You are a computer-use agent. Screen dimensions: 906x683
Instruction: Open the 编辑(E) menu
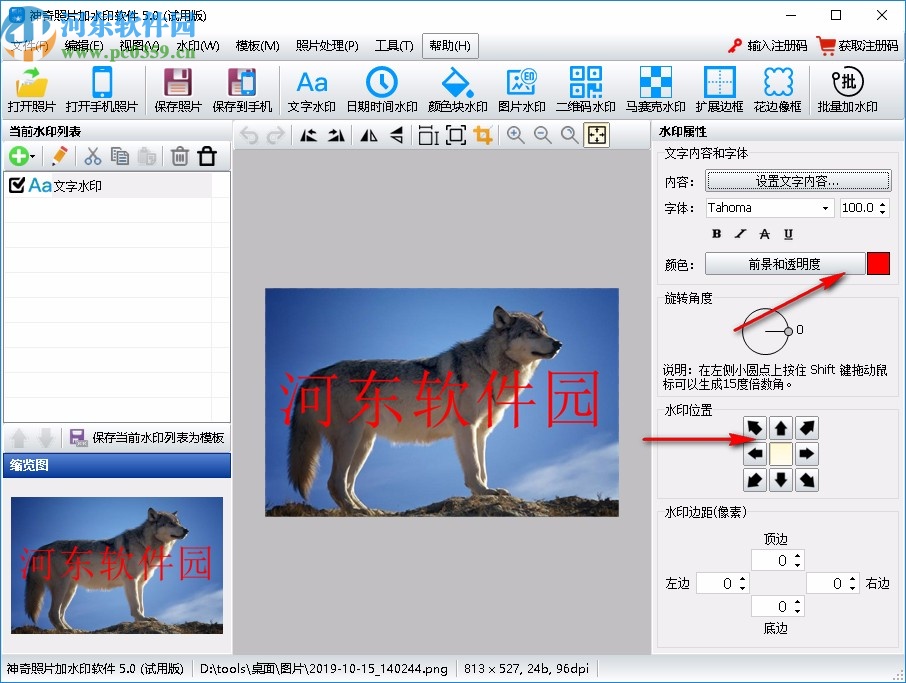(84, 46)
